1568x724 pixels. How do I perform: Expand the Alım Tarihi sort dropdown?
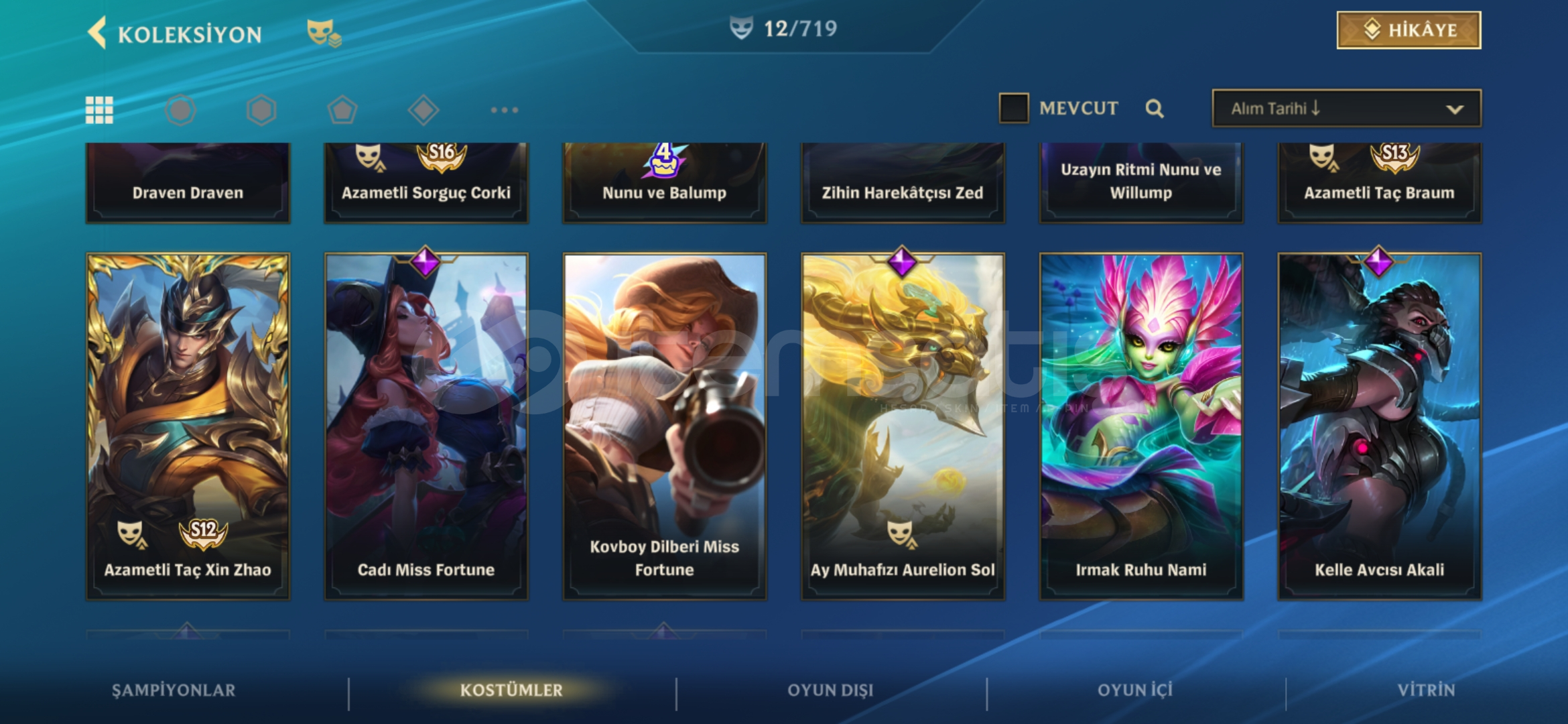[x=1347, y=108]
